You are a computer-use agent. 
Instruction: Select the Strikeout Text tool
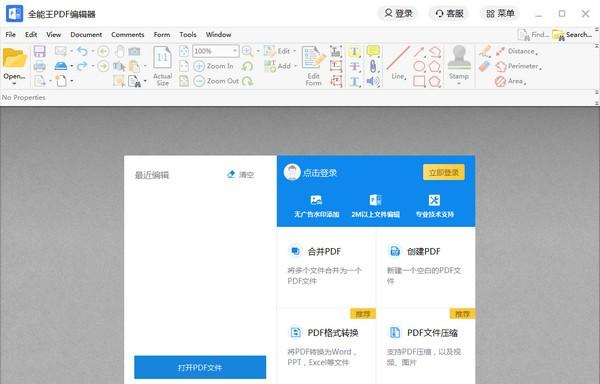(355, 67)
